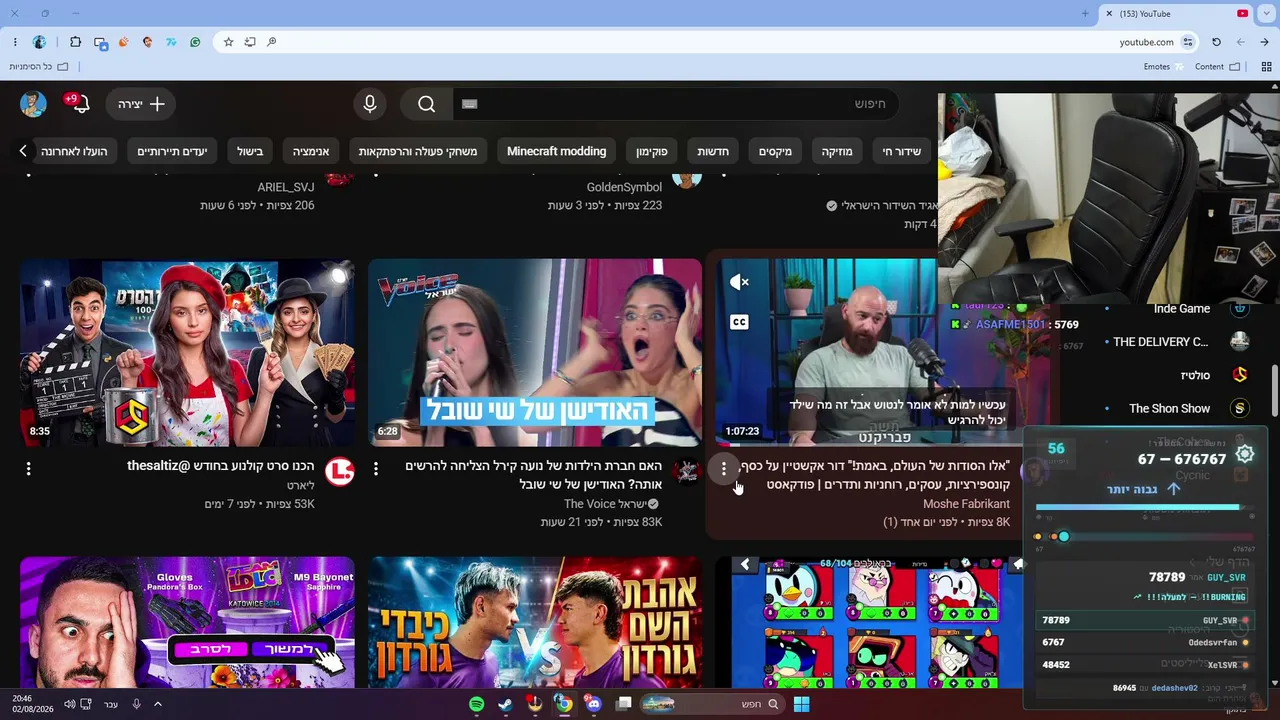Open The Voice audition video thumbnail

coord(535,353)
